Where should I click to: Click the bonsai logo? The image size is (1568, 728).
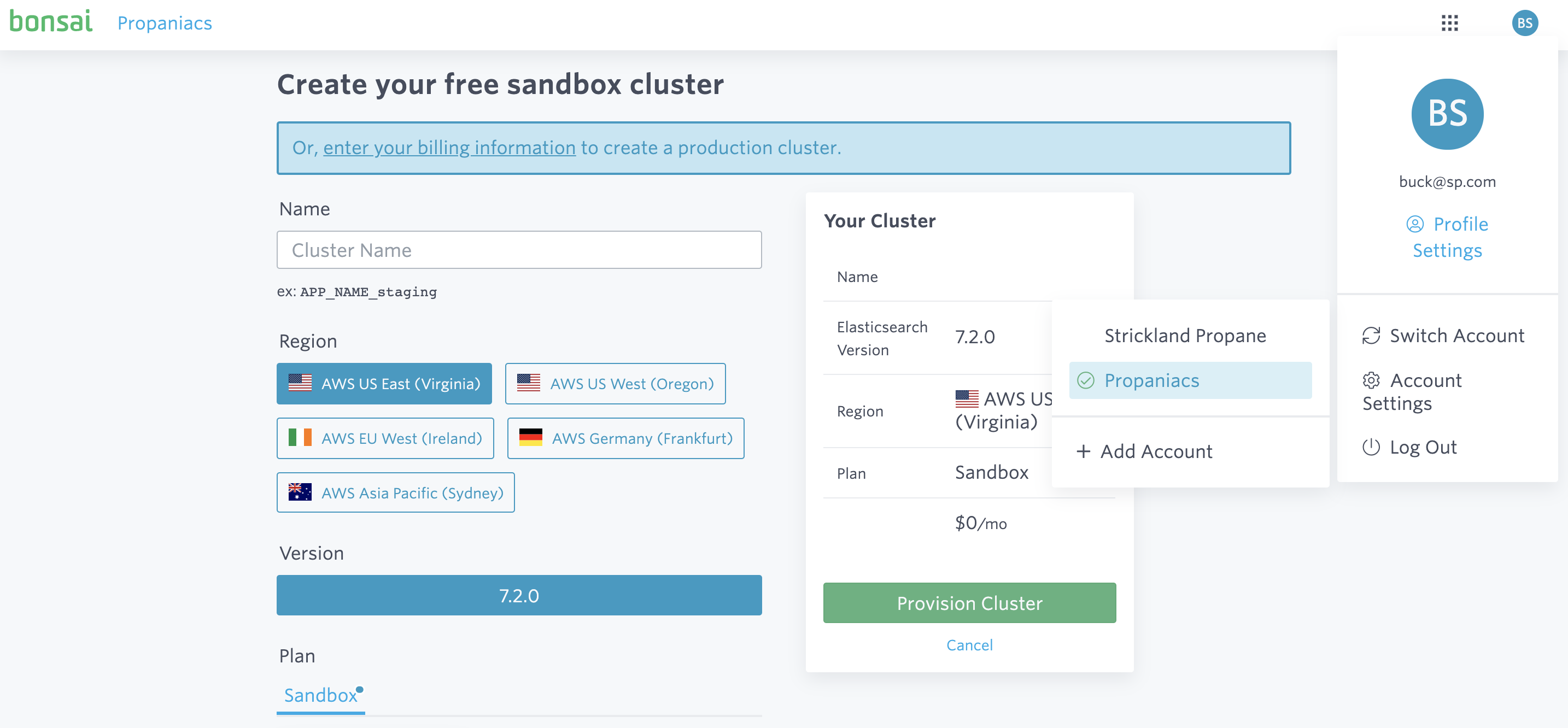click(51, 22)
